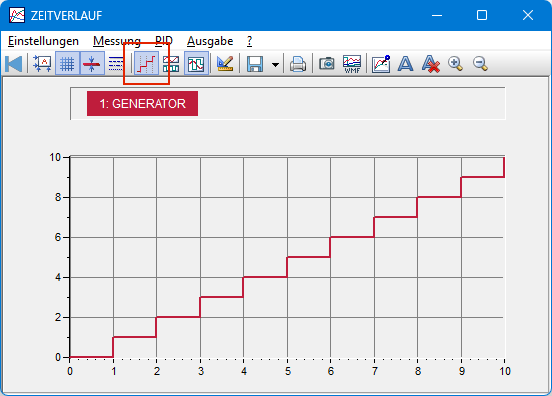
Task: Click the delete text icon with red X
Action: [x=431, y=64]
